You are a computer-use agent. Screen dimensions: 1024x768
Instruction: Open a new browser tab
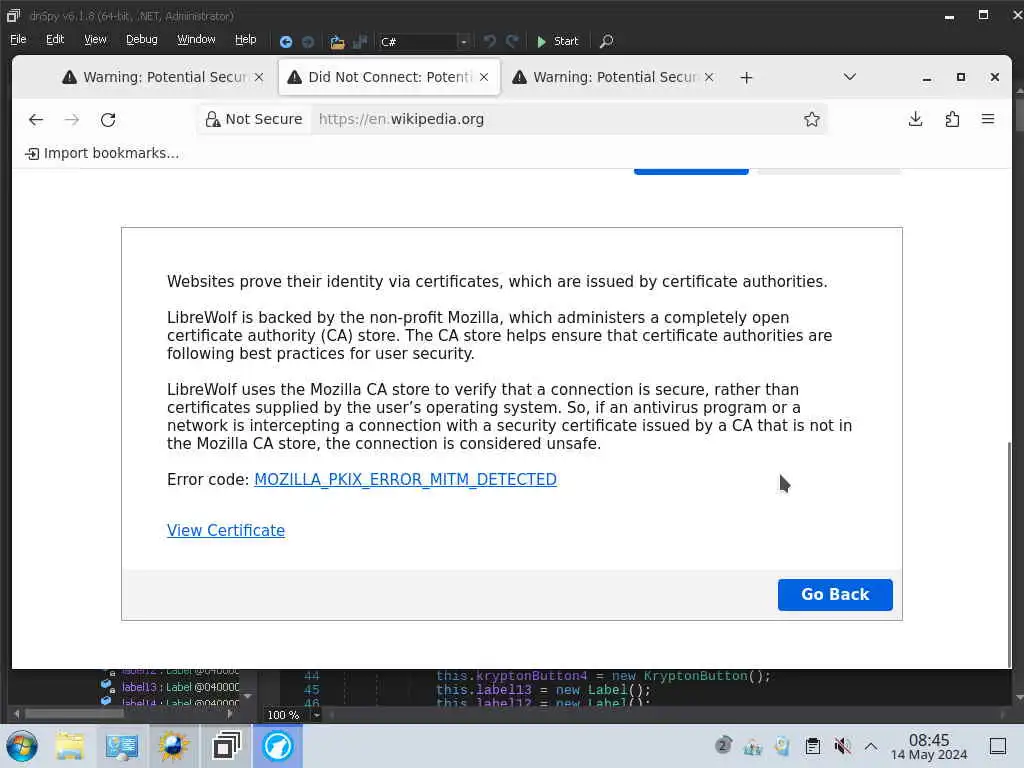coord(746,78)
